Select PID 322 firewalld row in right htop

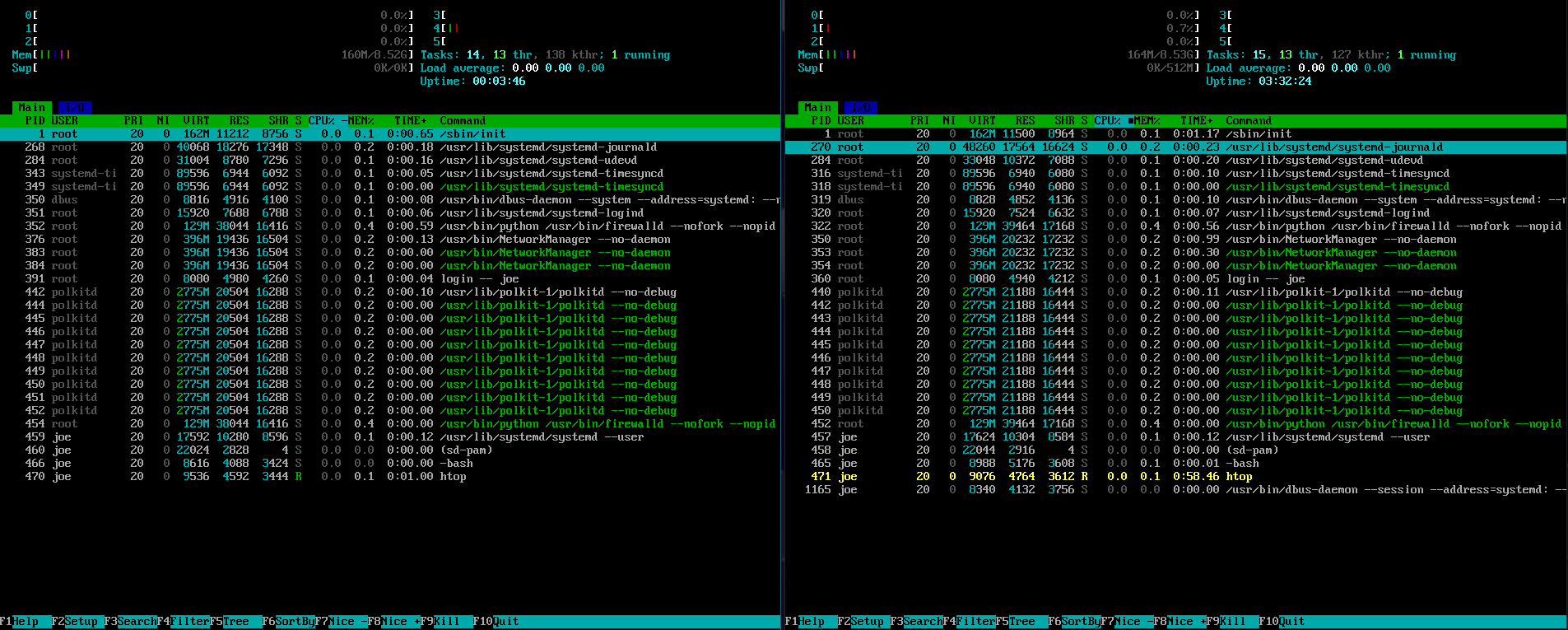1176,226
